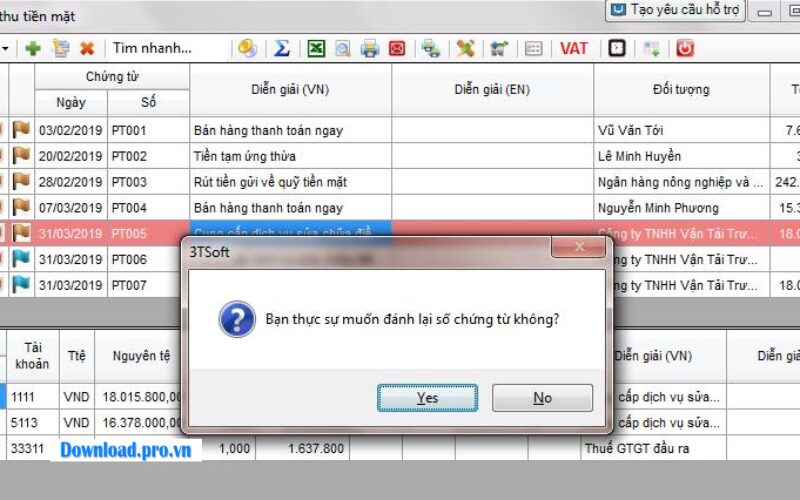
Task: Select the date cell 20/02/2019
Action: [71, 156]
